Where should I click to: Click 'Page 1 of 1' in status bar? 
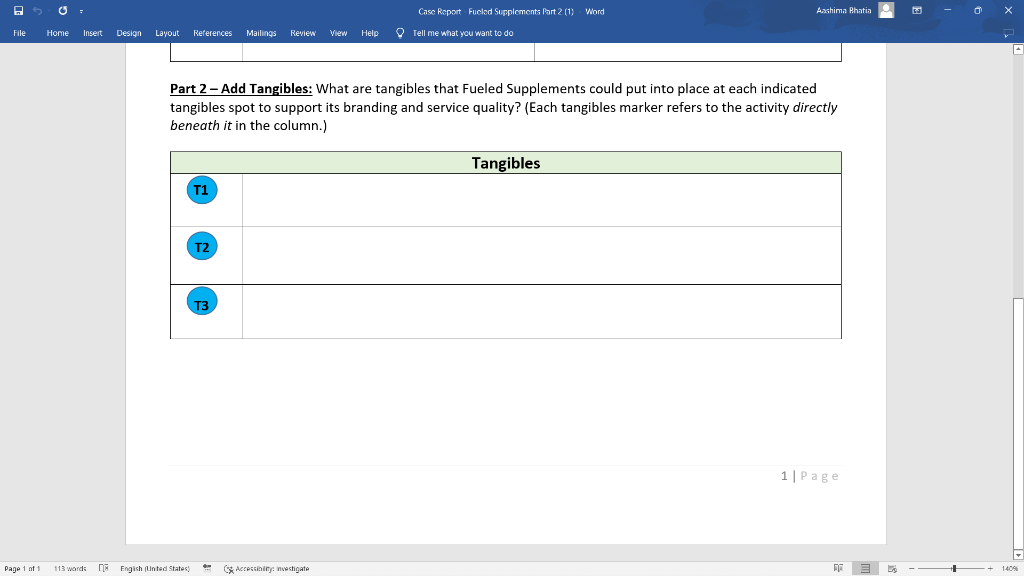tap(22, 569)
